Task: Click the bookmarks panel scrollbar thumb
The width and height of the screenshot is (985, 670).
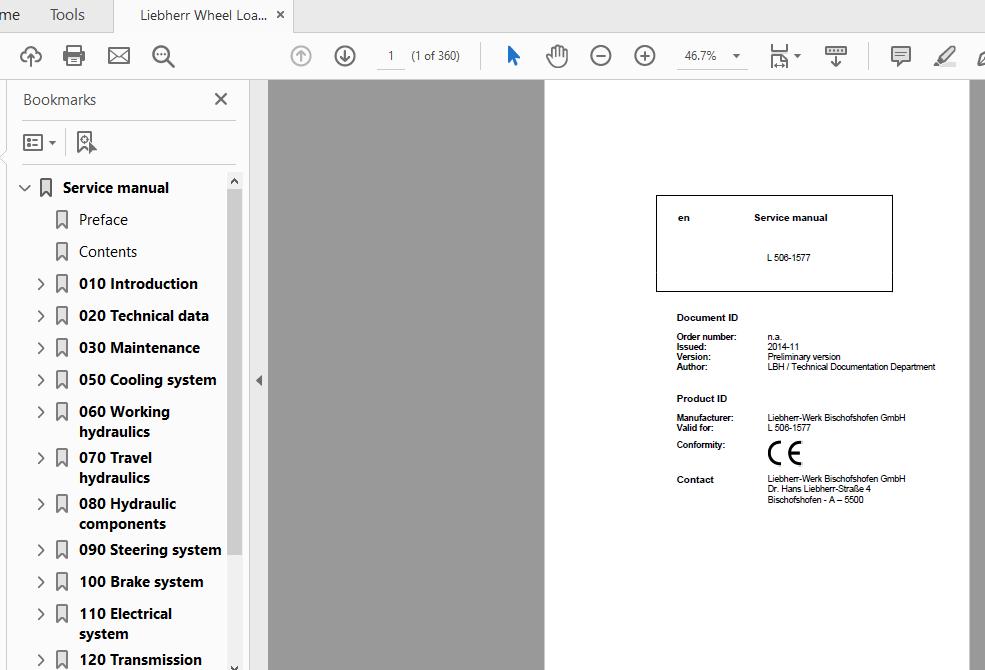Action: coord(234,372)
